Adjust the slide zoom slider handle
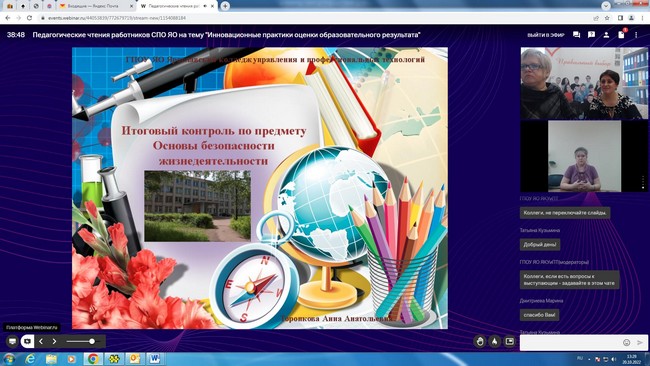The height and width of the screenshot is (366, 650). 92,342
